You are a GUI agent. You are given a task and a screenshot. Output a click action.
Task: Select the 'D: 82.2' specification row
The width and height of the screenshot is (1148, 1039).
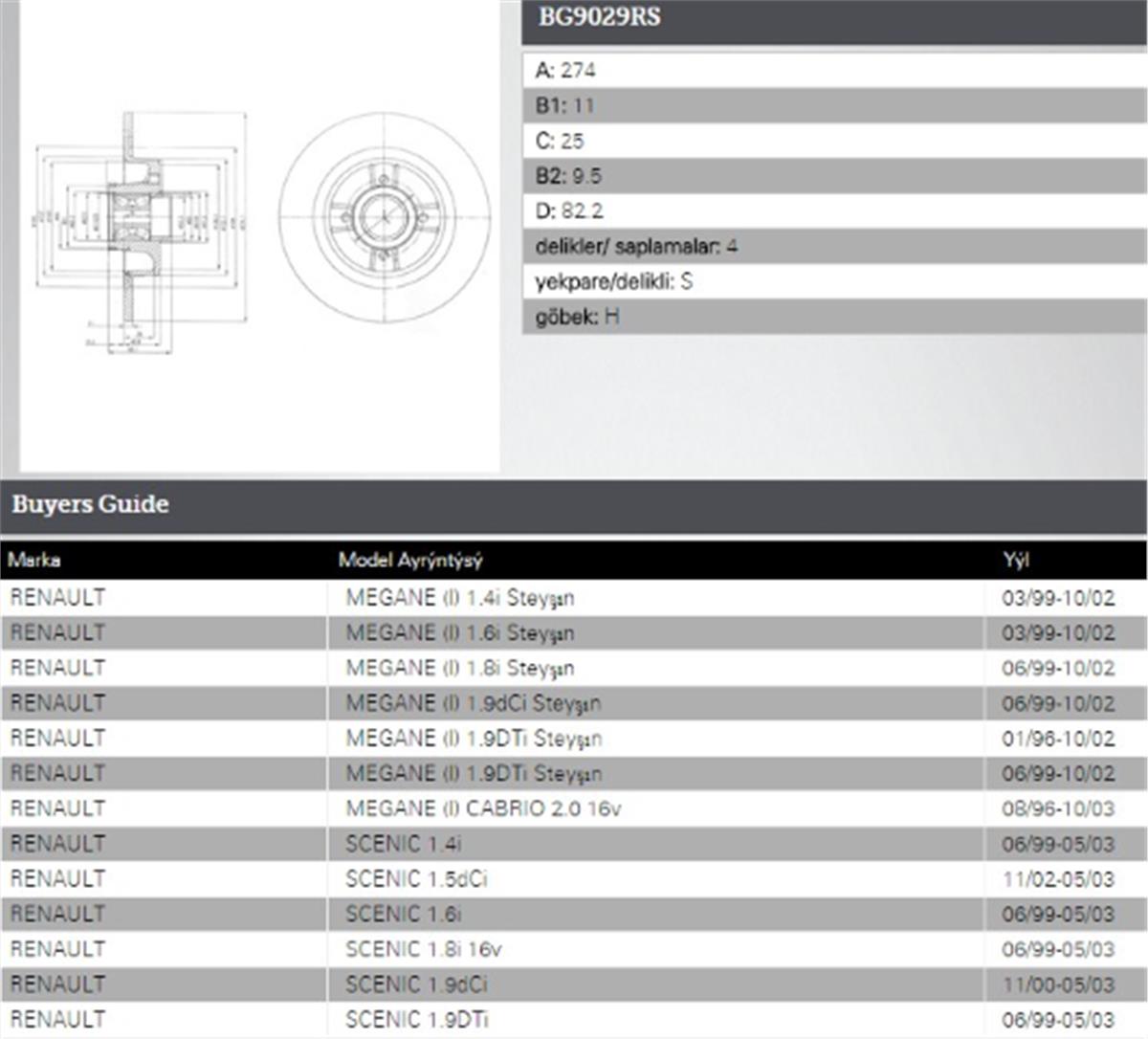834,210
